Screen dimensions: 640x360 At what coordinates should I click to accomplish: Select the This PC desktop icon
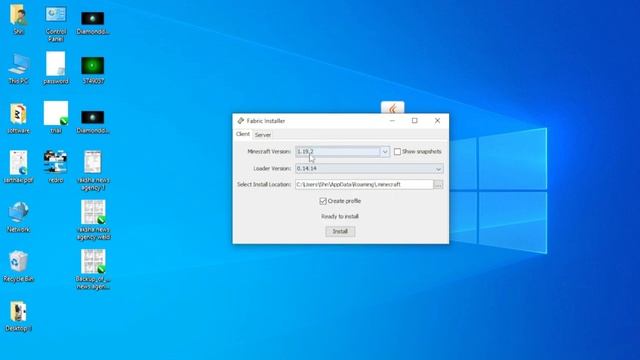point(18,69)
